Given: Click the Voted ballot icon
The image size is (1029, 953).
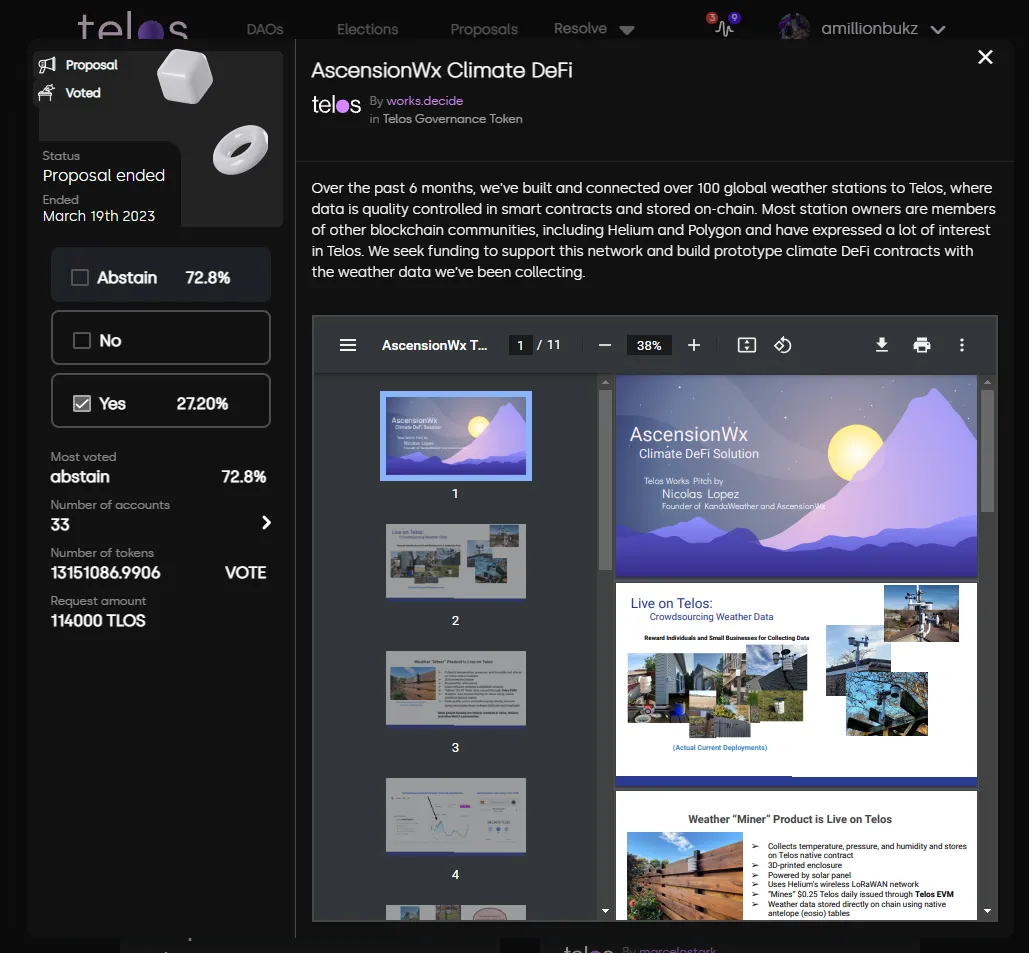Looking at the screenshot, I should pos(46,93).
